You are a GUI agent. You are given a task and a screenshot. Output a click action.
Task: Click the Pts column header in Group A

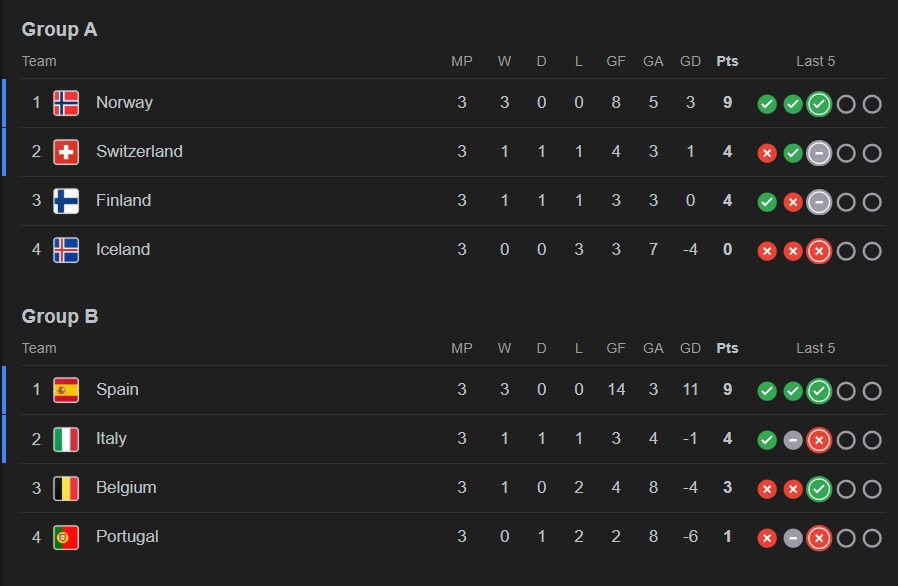[727, 61]
